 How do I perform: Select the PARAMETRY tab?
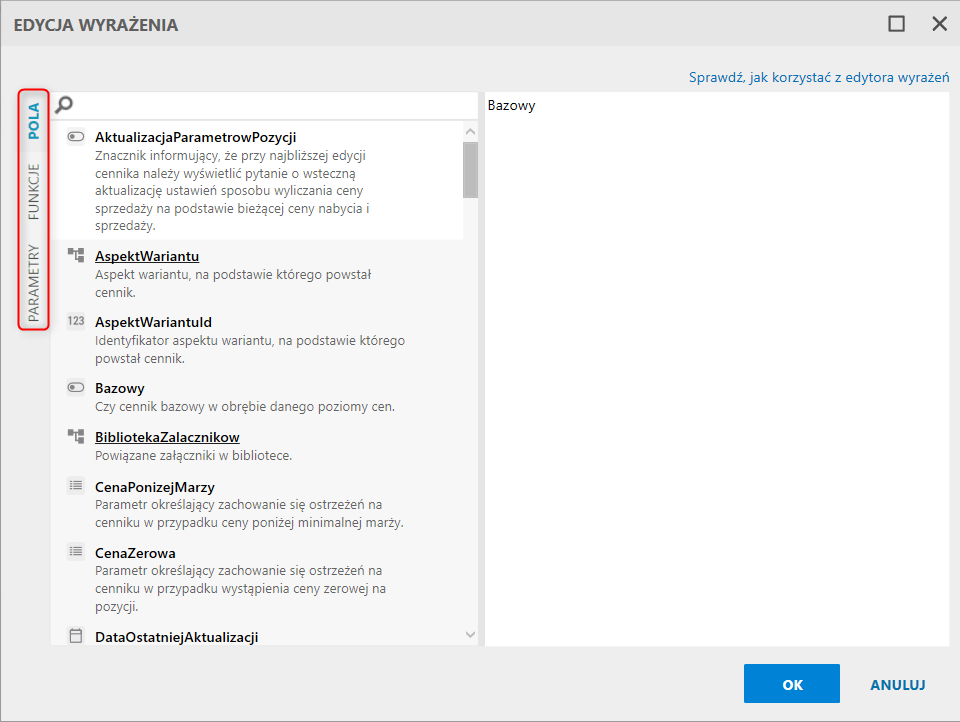[34, 283]
